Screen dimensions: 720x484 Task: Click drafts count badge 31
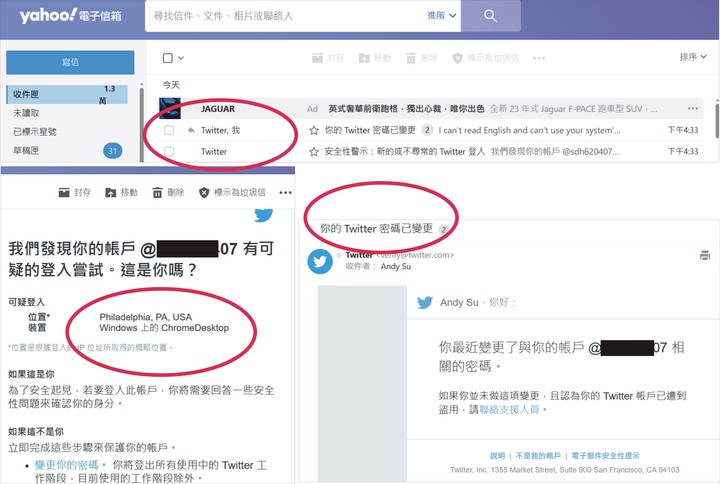tap(112, 151)
